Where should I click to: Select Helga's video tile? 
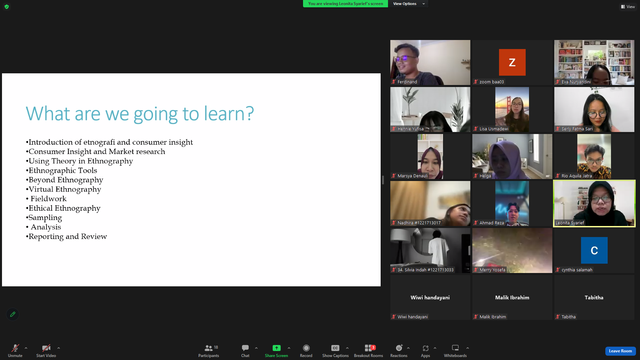[512, 157]
